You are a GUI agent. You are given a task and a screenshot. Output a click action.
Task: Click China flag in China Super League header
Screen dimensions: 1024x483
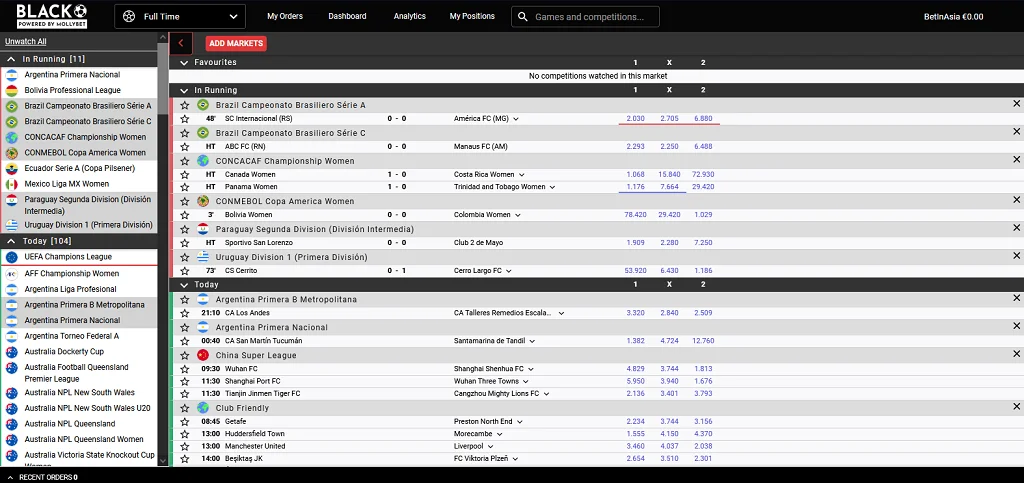pos(203,355)
